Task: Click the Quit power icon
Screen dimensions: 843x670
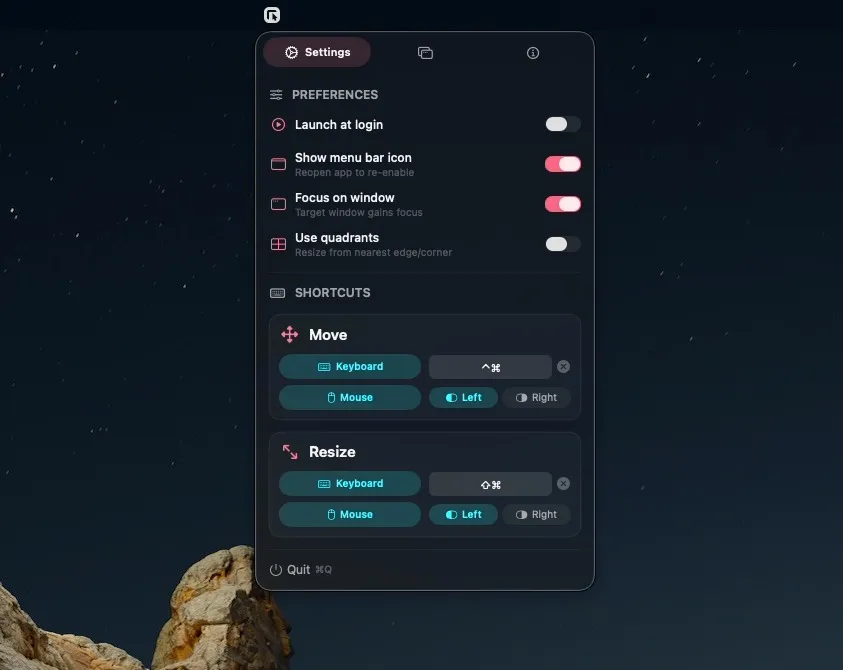Action: point(276,570)
